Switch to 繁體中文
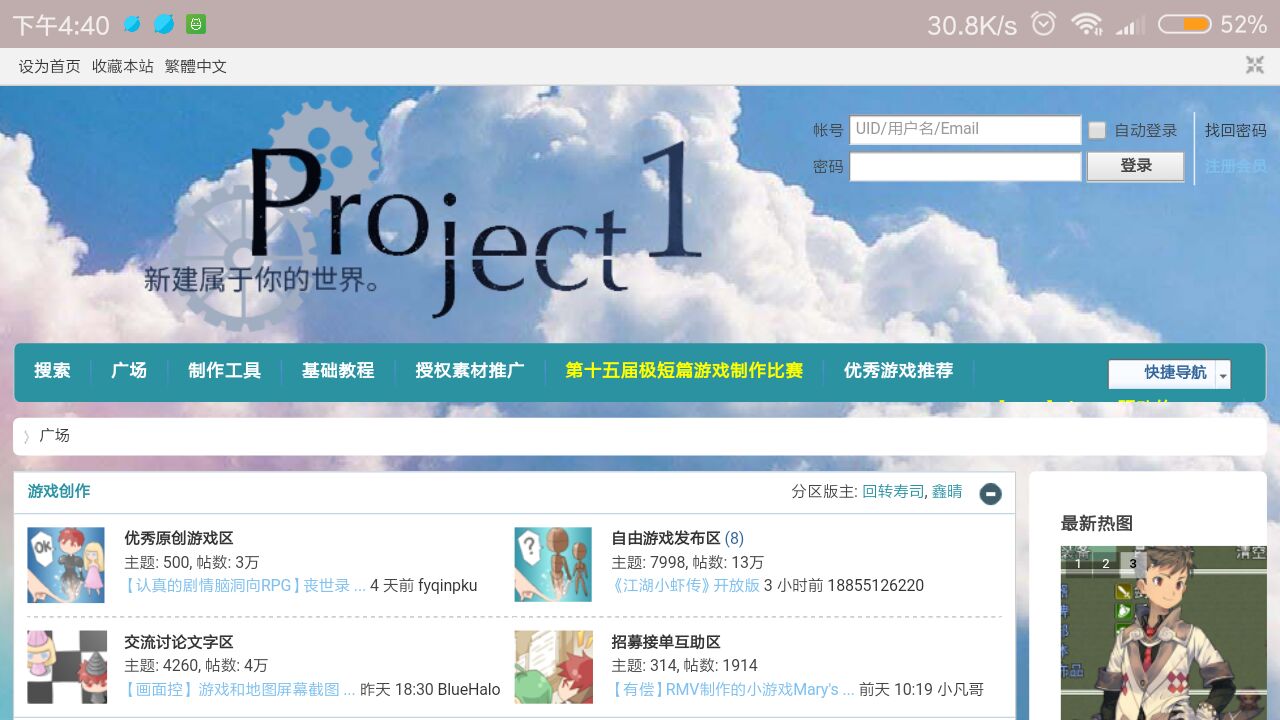The height and width of the screenshot is (720, 1280). pos(196,66)
